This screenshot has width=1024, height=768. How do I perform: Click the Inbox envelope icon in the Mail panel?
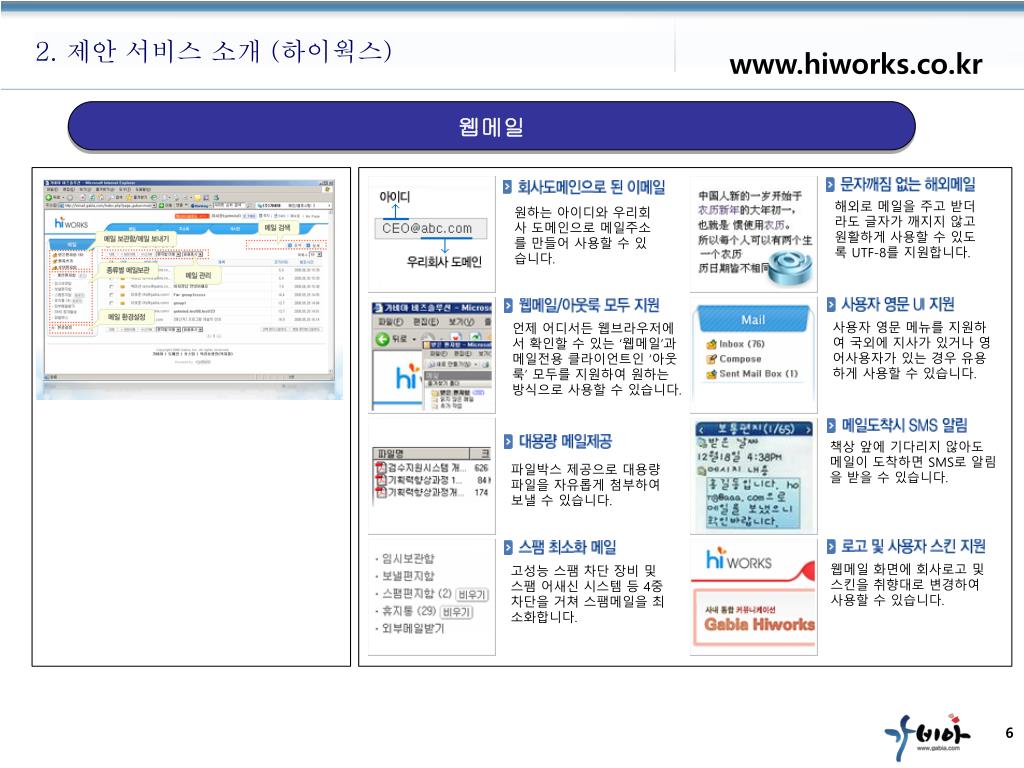tap(711, 344)
